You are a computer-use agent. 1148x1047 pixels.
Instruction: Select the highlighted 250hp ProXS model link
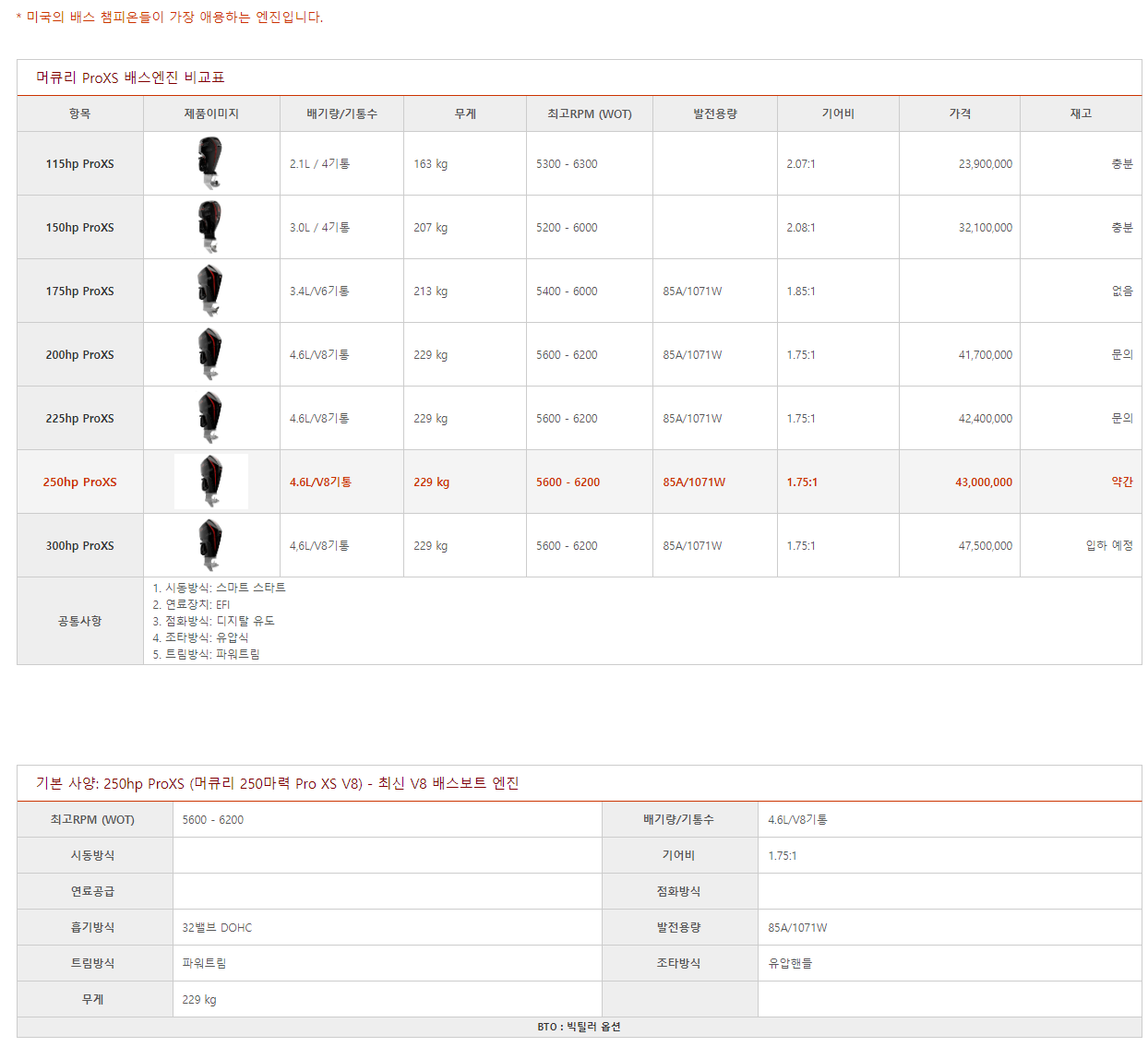80,482
